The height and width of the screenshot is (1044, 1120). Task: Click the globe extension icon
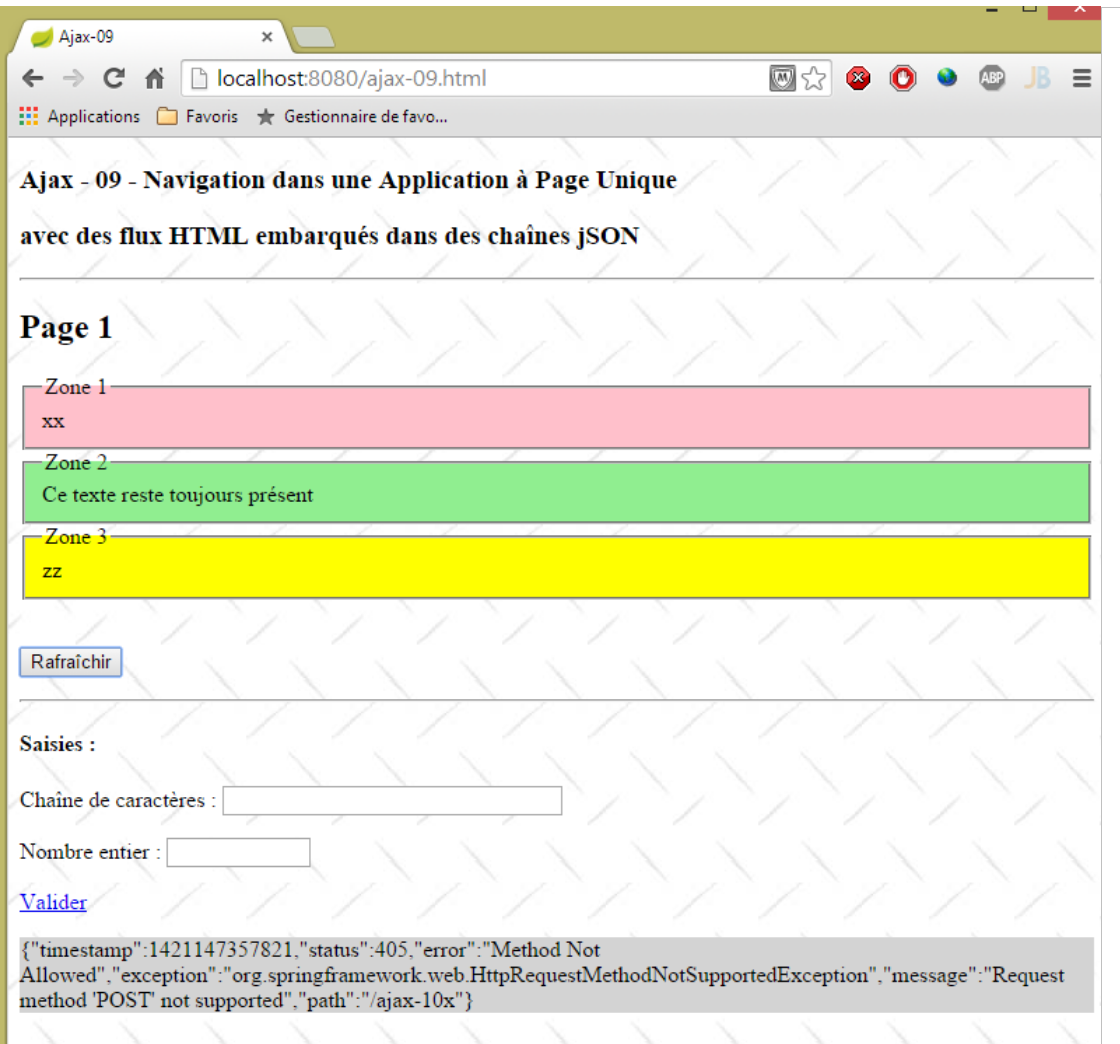947,78
